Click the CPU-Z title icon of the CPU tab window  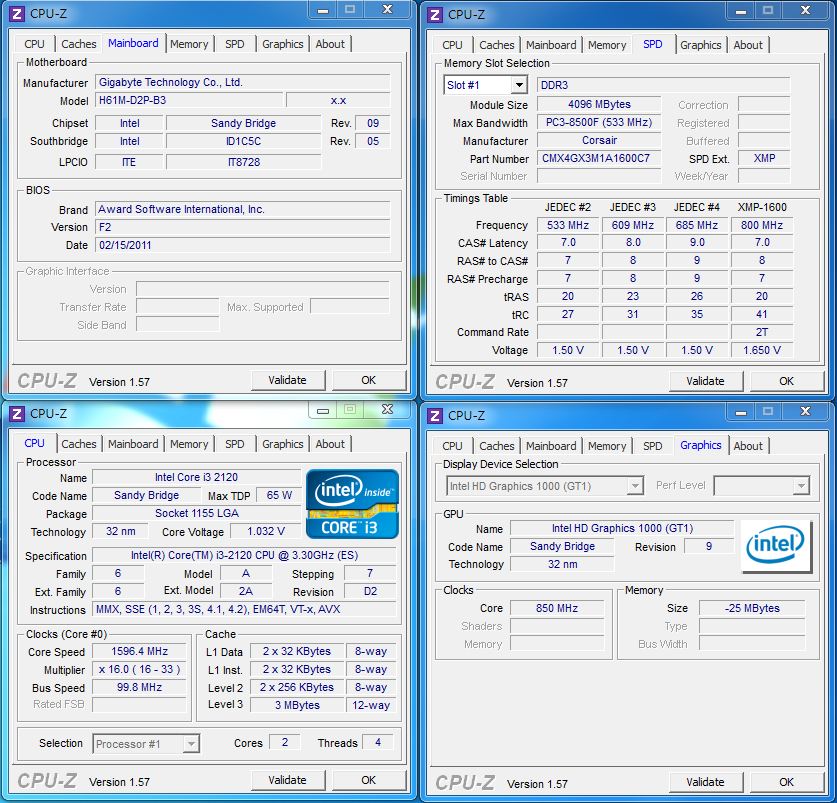(17, 414)
